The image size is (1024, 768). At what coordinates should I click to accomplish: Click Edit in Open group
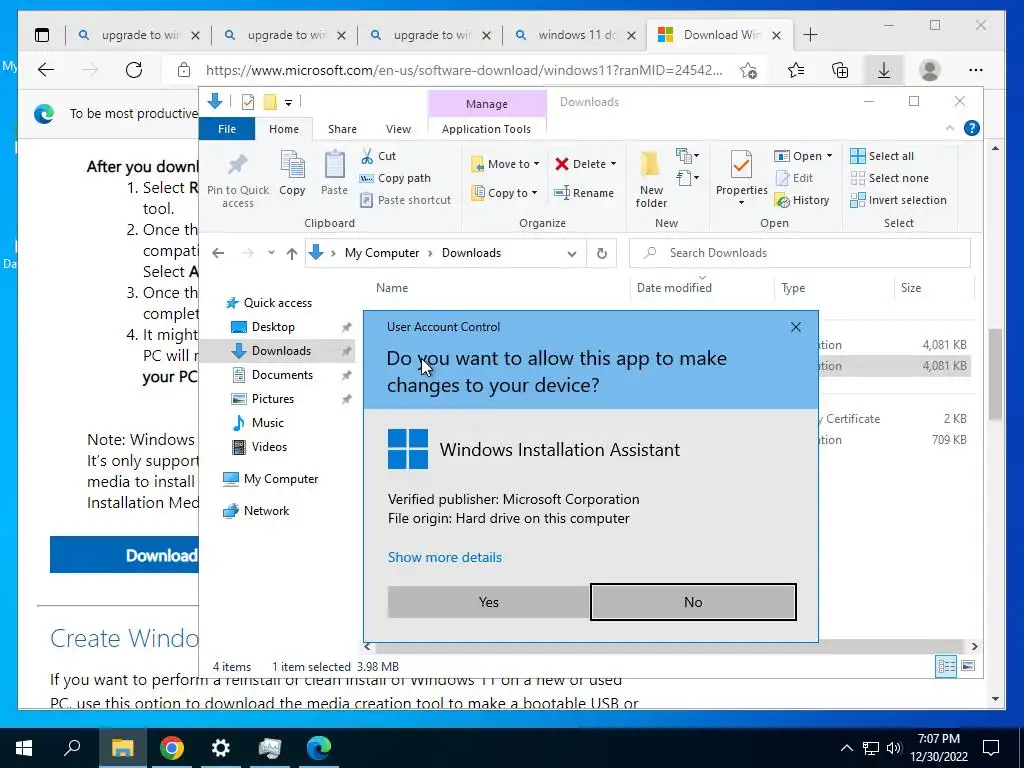[x=794, y=178]
